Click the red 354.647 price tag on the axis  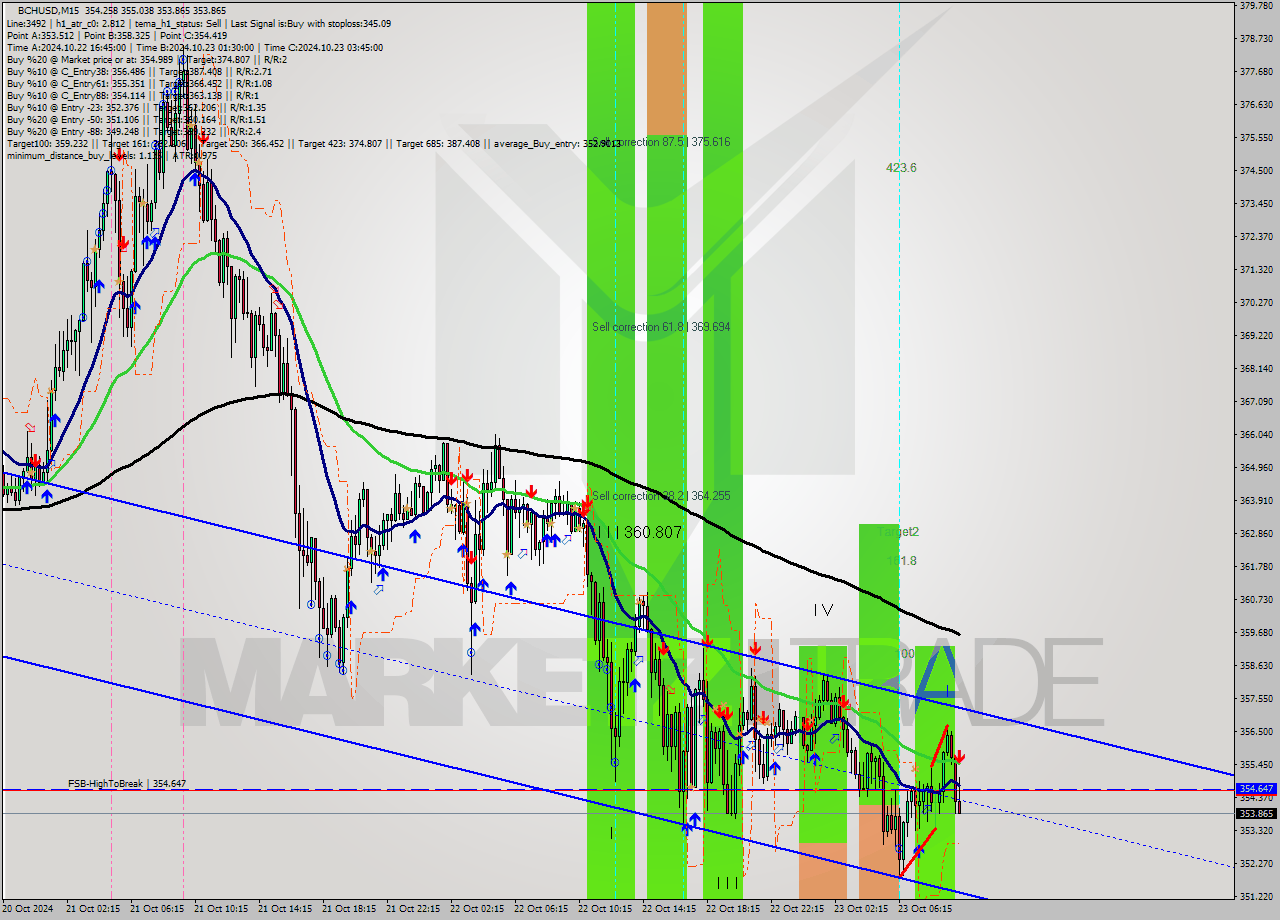point(1256,789)
